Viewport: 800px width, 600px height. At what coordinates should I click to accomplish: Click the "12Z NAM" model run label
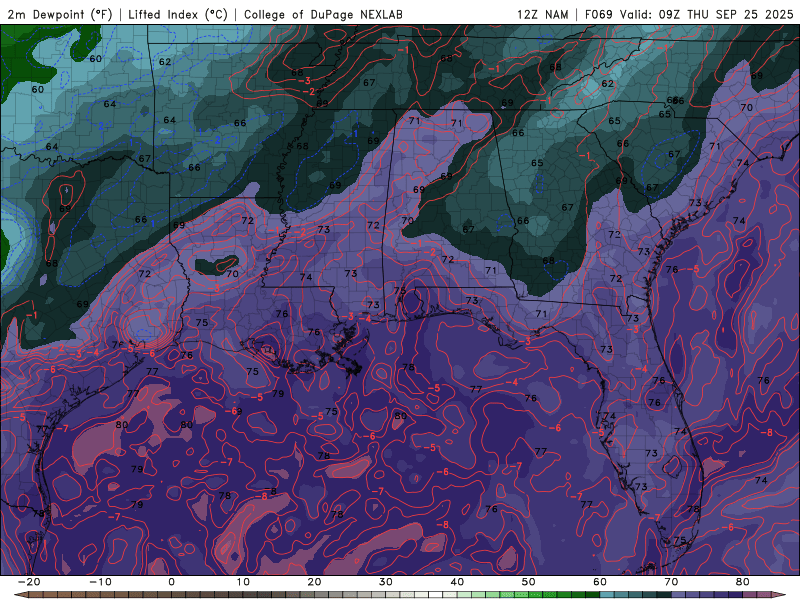tap(542, 14)
